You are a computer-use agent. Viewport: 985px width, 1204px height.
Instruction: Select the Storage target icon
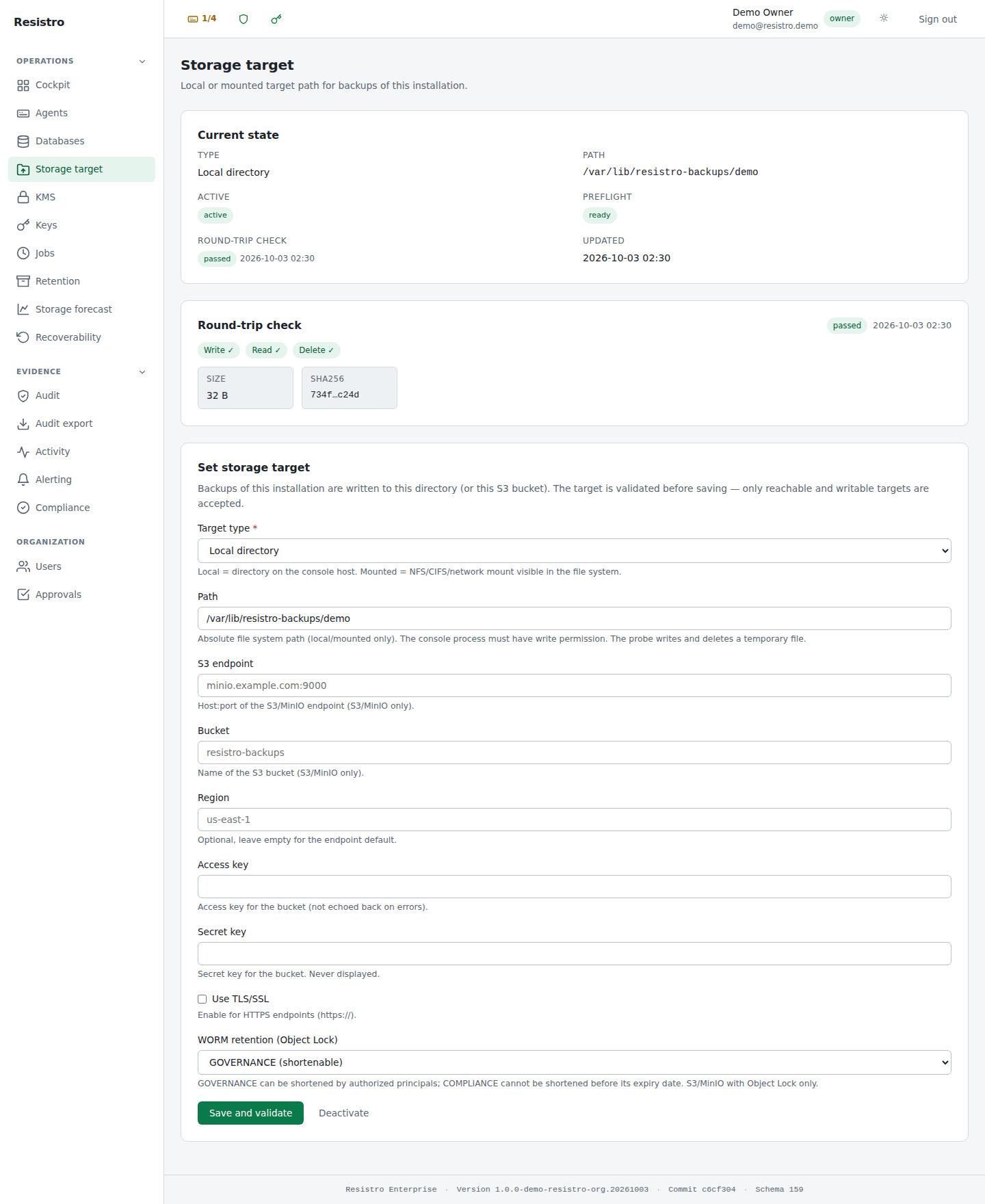point(23,169)
